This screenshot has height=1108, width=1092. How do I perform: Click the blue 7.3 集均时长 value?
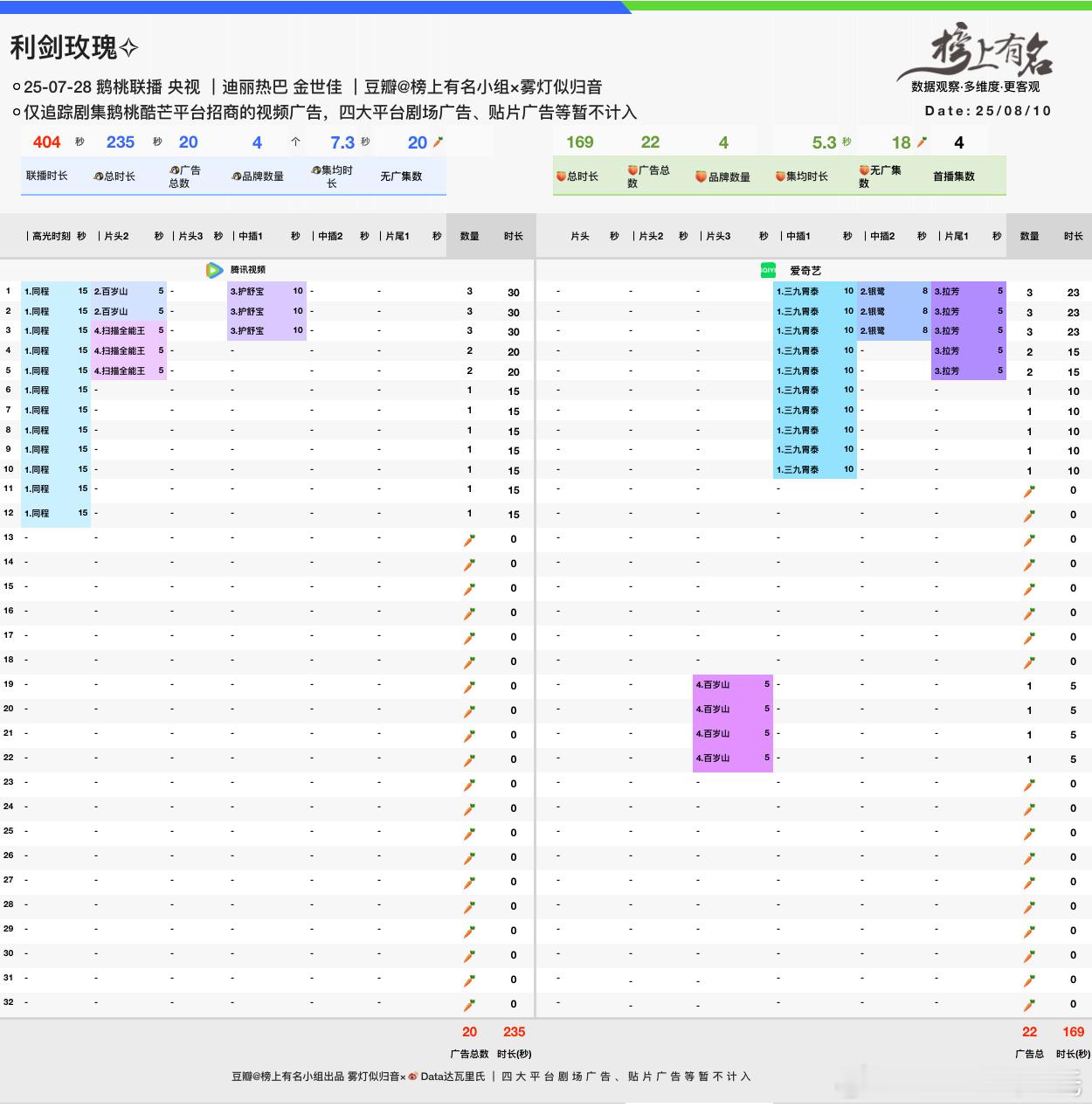(x=342, y=142)
